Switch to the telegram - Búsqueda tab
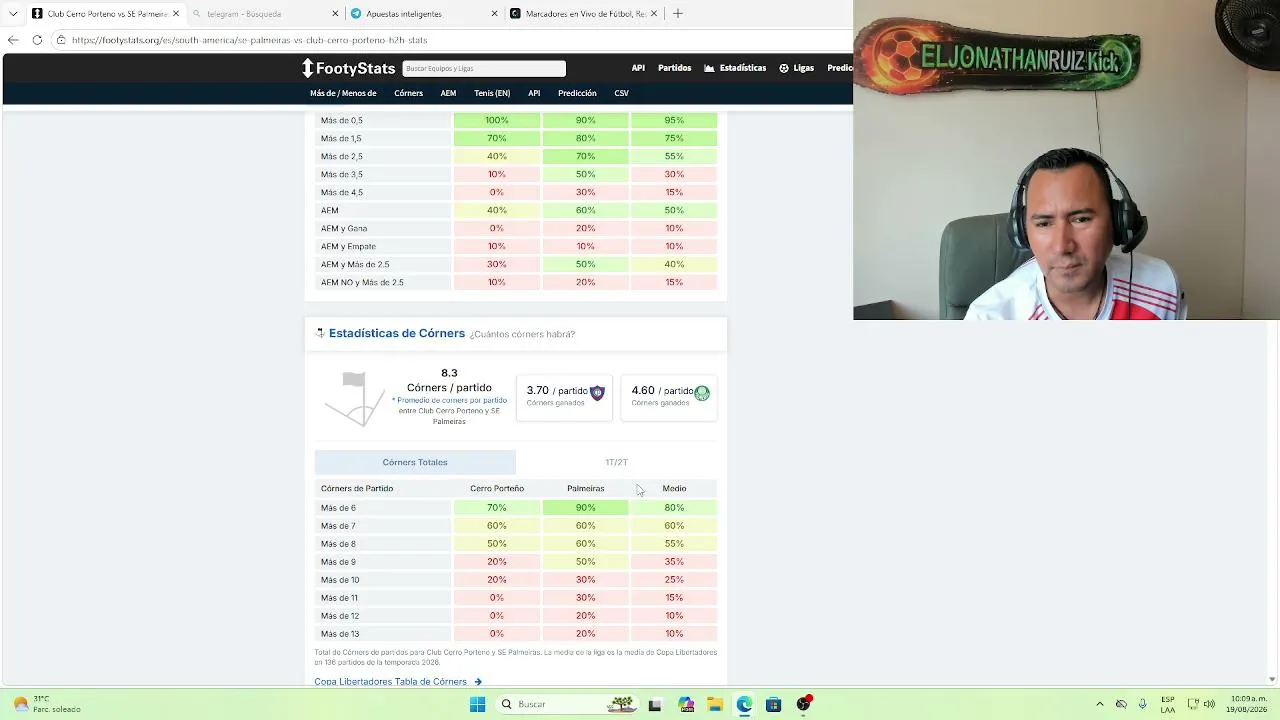 (x=264, y=14)
